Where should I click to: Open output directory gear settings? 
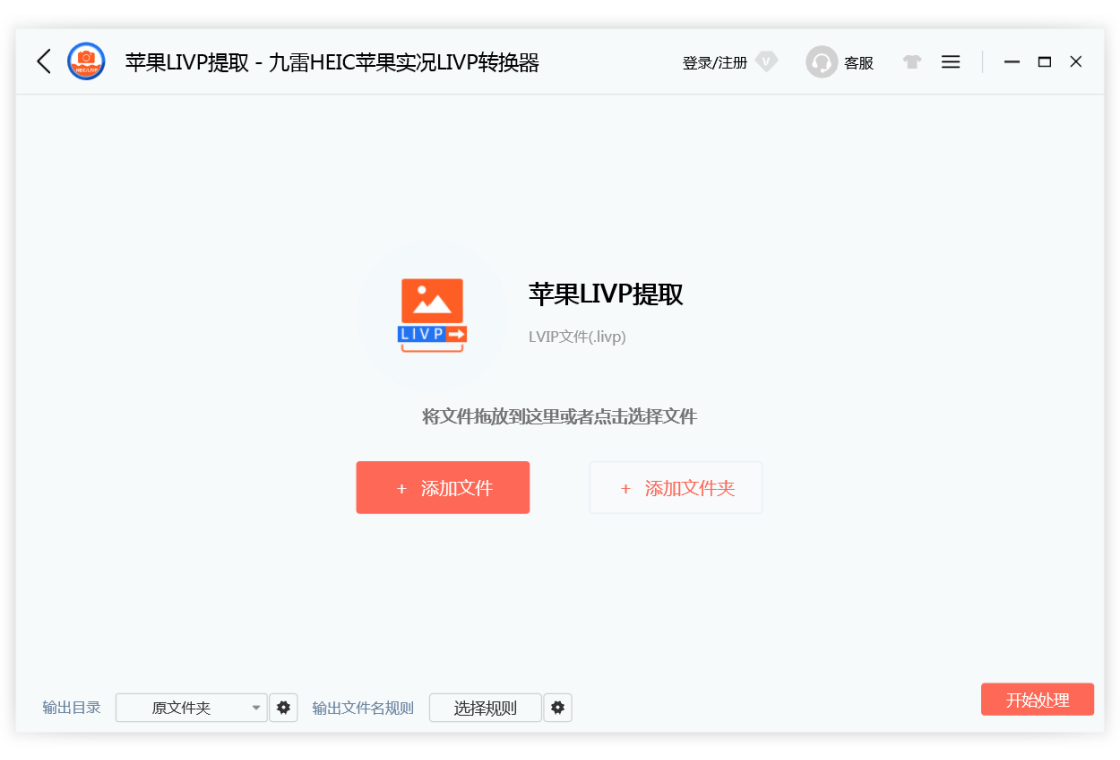click(284, 708)
